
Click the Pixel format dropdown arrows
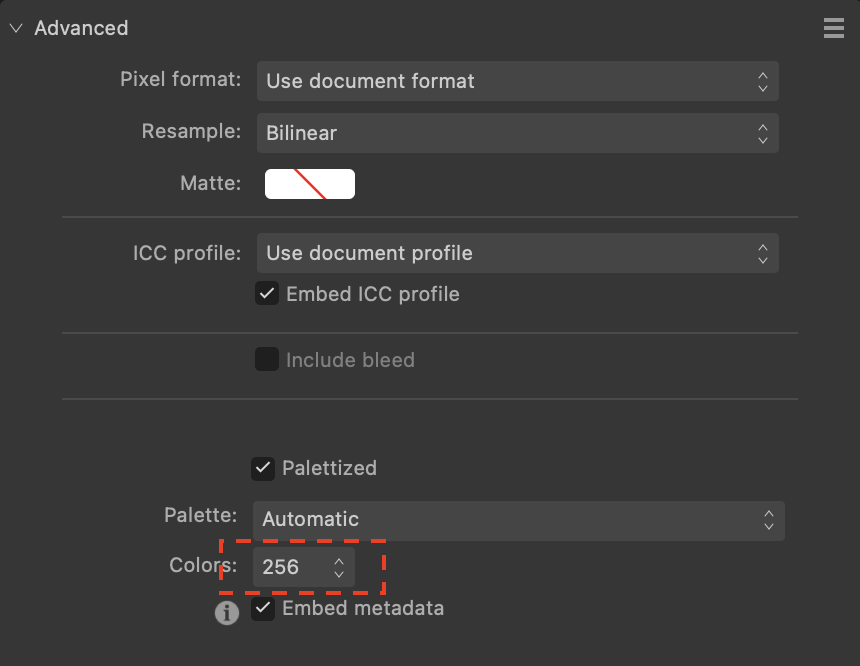pos(763,81)
